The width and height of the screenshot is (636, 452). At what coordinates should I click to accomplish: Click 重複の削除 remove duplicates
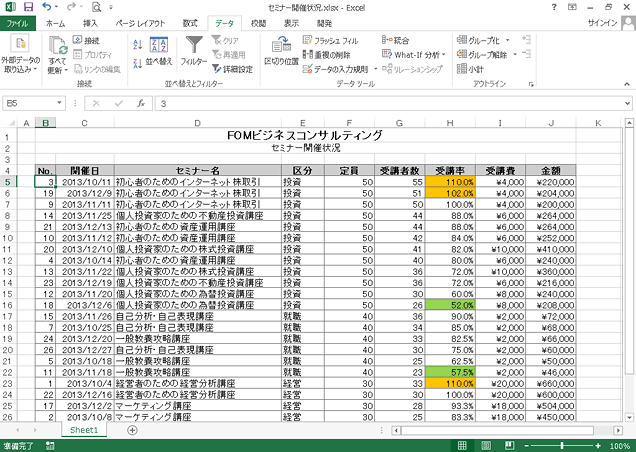click(x=327, y=55)
